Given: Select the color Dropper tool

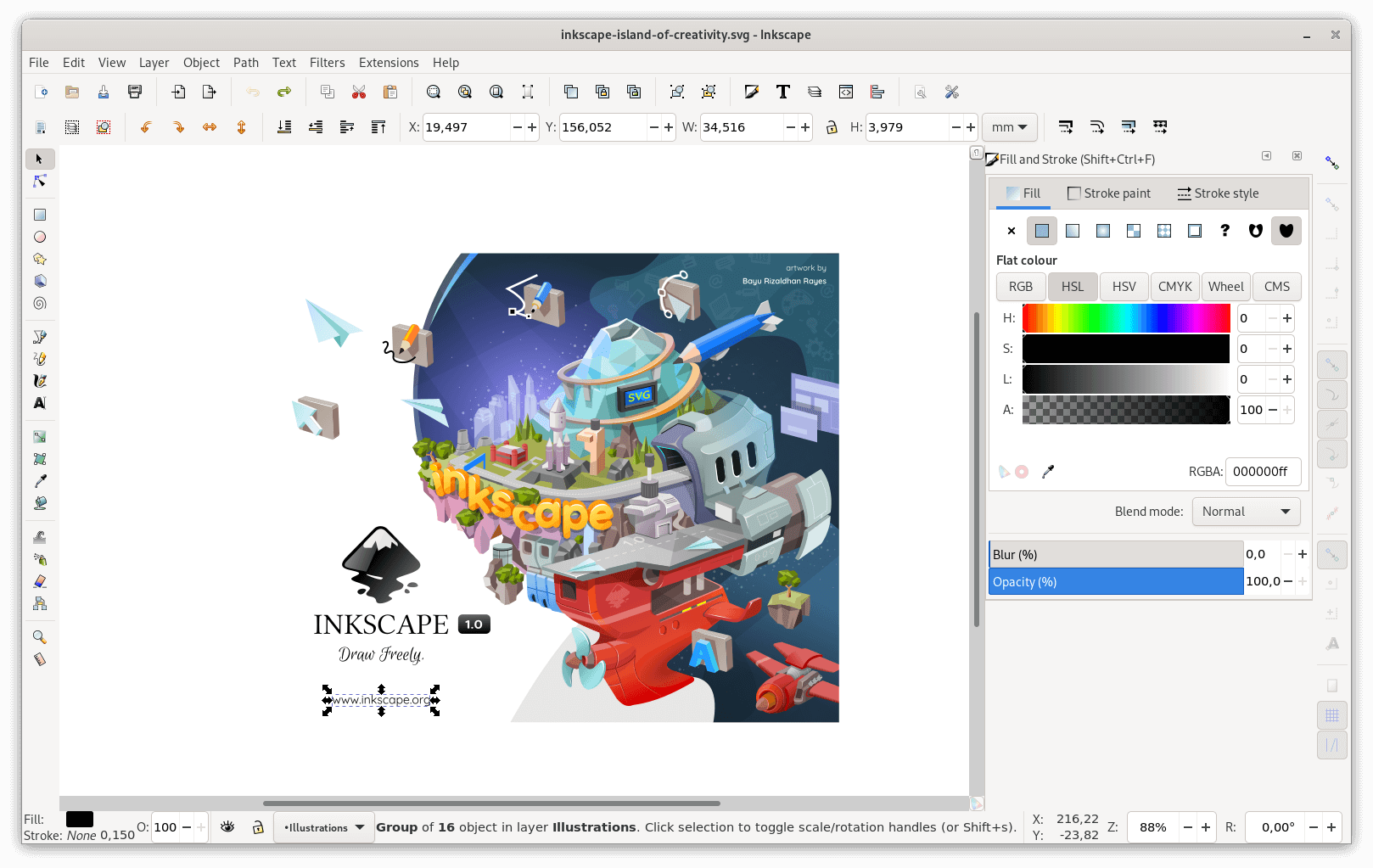Looking at the screenshot, I should [39, 481].
